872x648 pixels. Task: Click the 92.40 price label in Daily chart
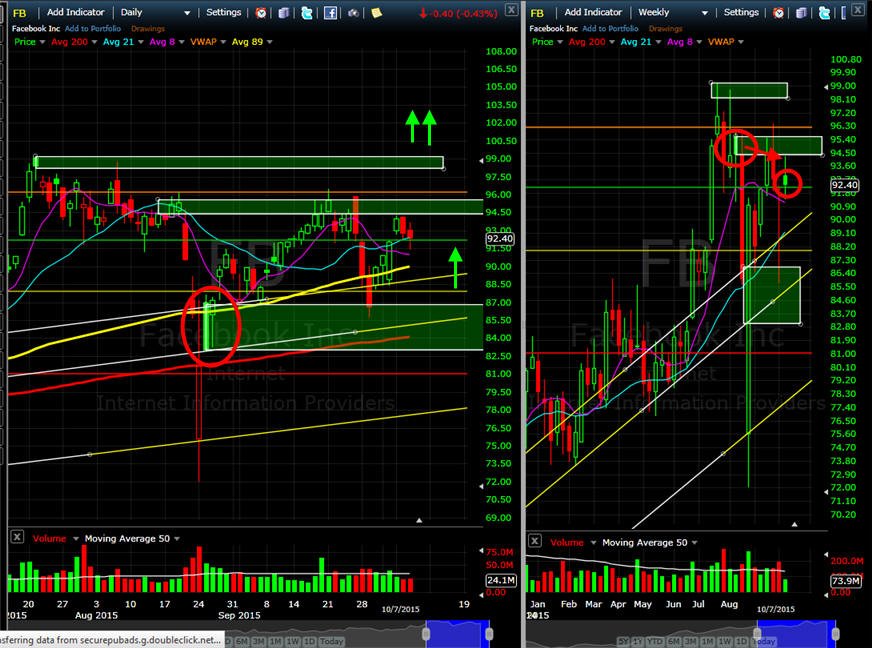click(500, 239)
